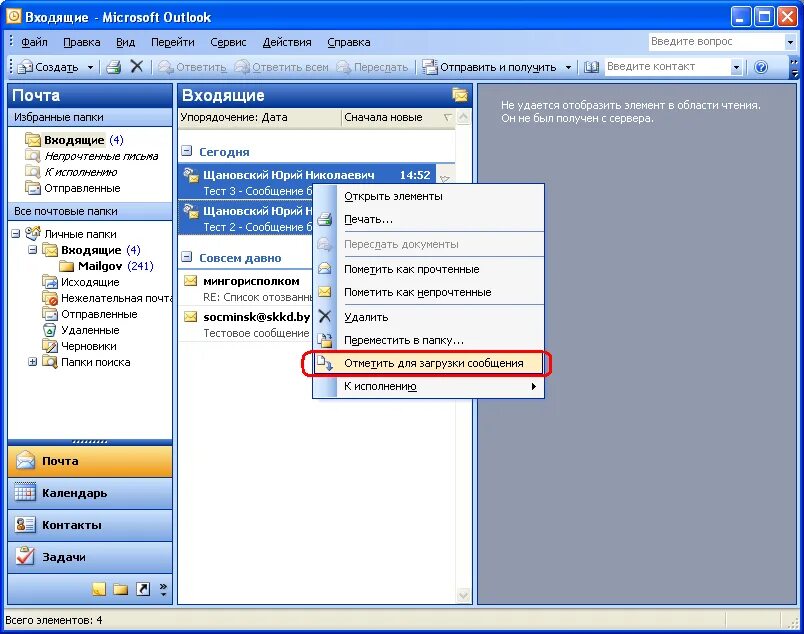This screenshot has height=634, width=804.
Task: Open the Address Book toolbar icon
Action: [591, 67]
